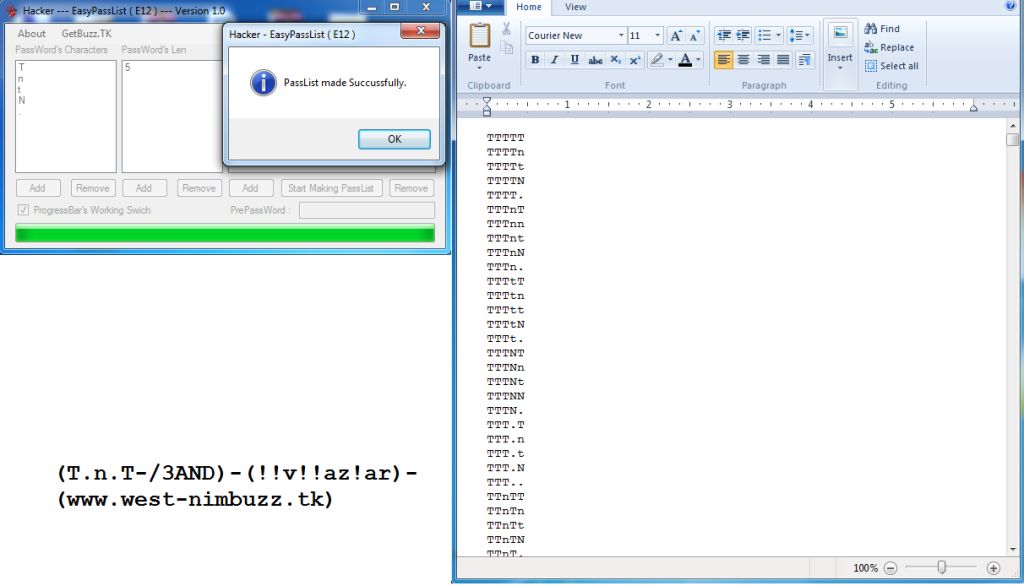The width and height of the screenshot is (1024, 586).
Task: Select the length value 5 in the Len list
Action: click(x=128, y=67)
